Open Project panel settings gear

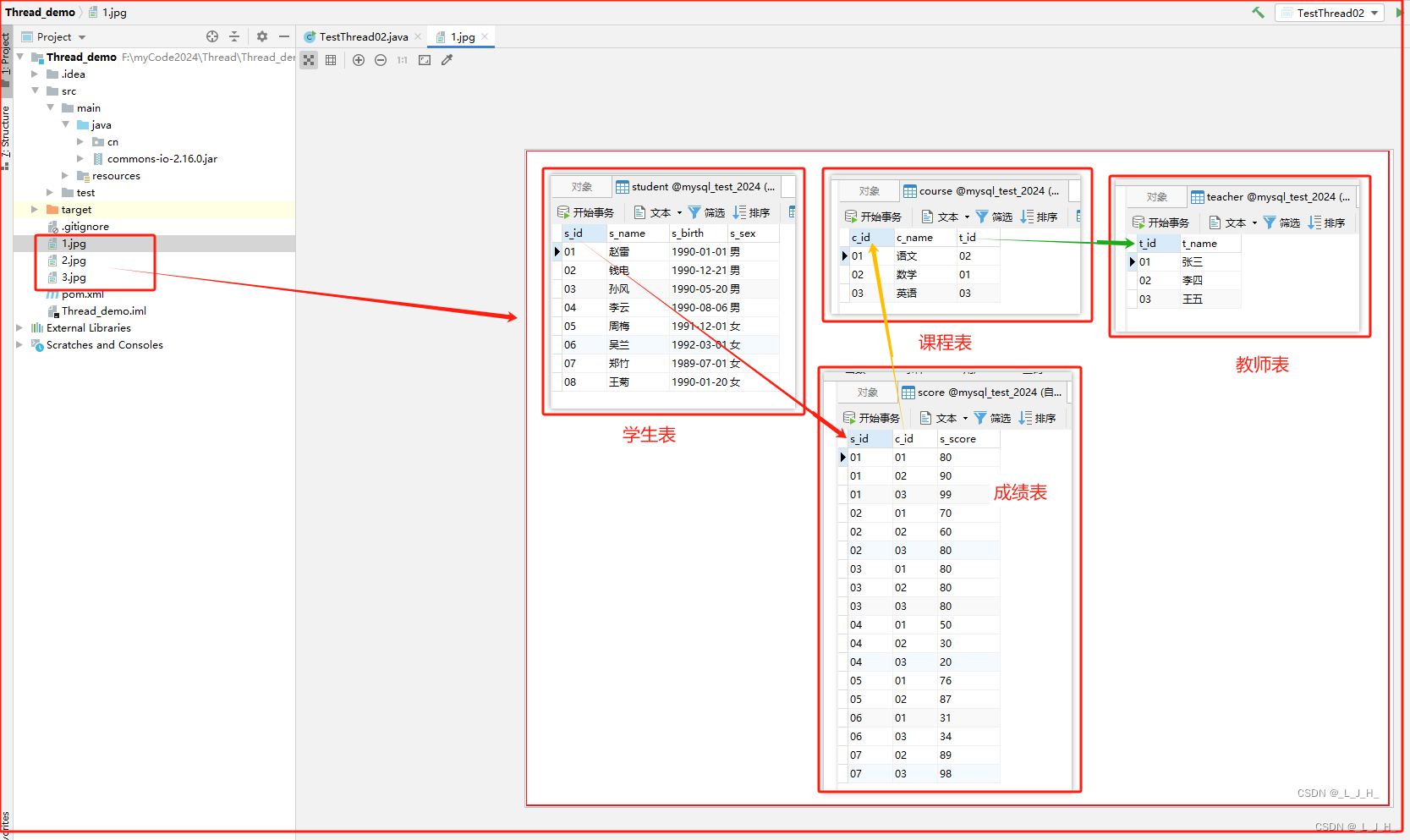coord(262,36)
